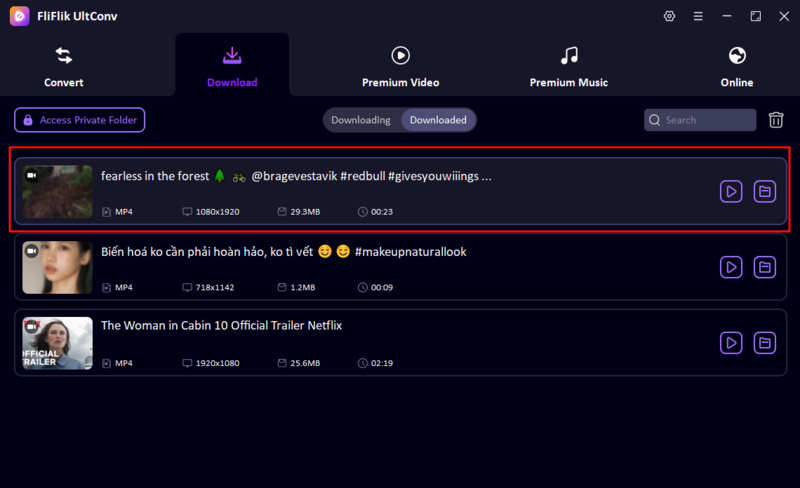The width and height of the screenshot is (800, 488).
Task: Click the title 'fearless in the forest'
Action: pyautogui.click(x=155, y=176)
